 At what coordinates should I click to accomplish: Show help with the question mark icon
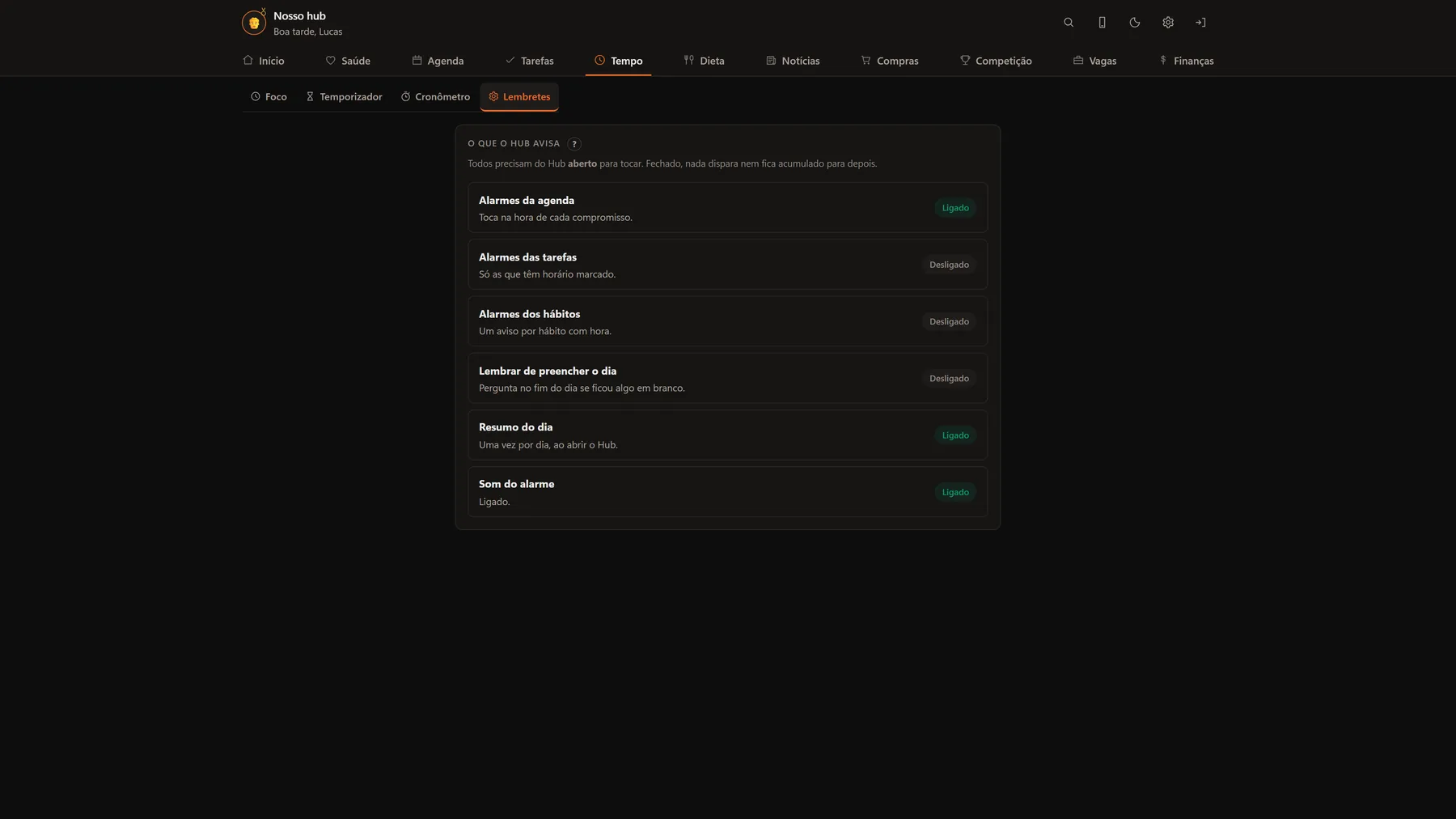pos(574,144)
